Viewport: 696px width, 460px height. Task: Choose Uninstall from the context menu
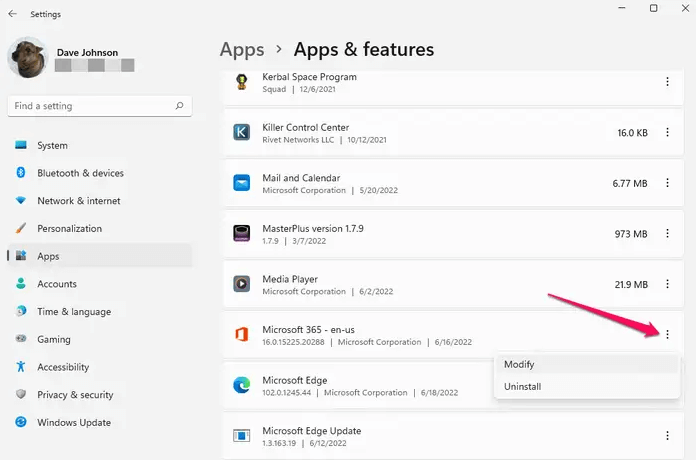587,387
